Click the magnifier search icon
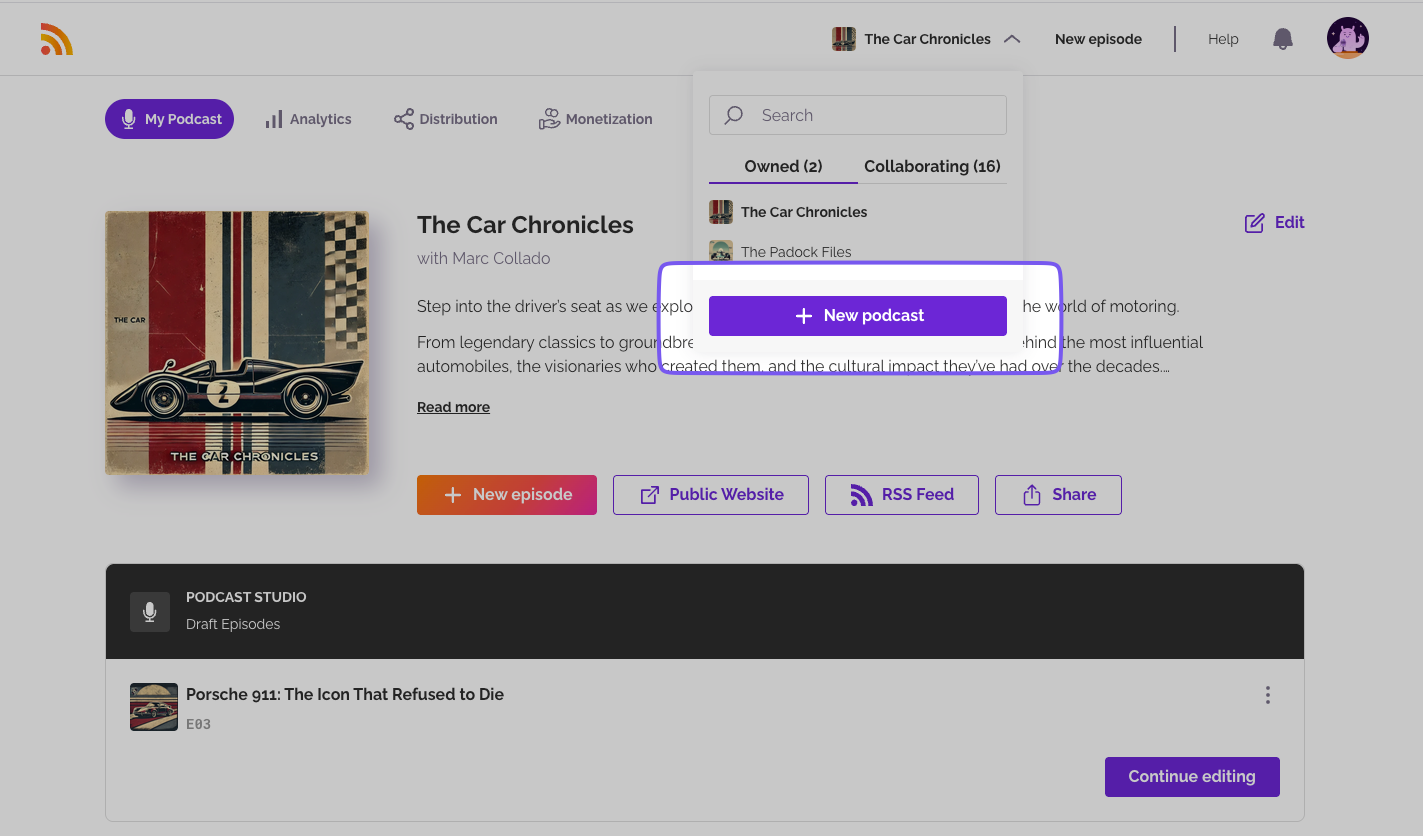 point(734,115)
